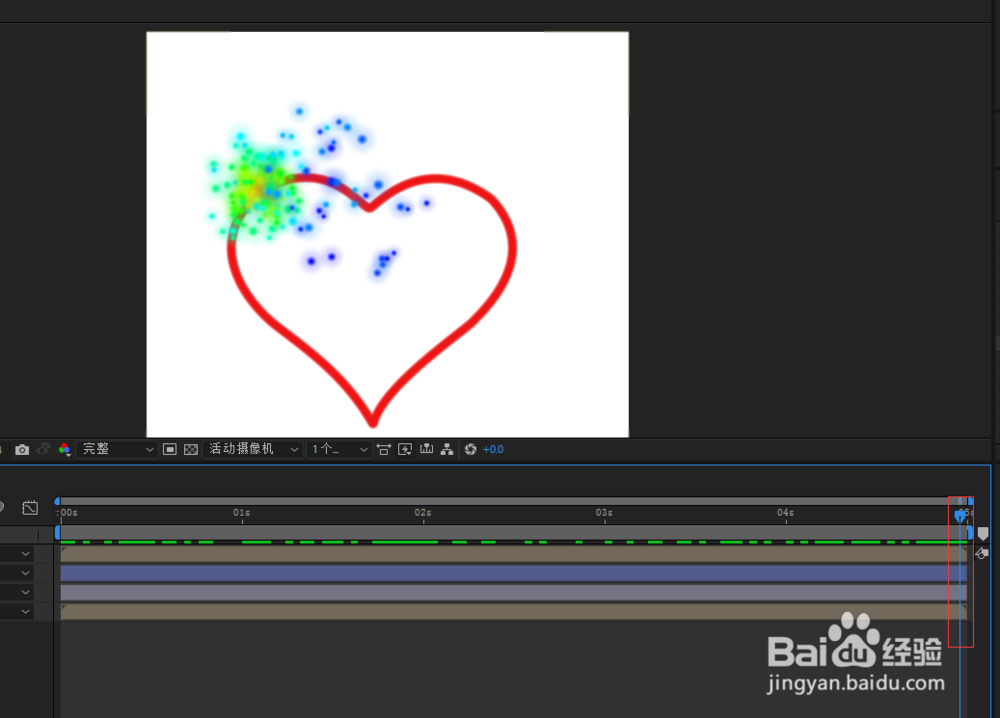This screenshot has height=718, width=1000.
Task: Click the +0.0 exposure value
Action: (x=493, y=450)
